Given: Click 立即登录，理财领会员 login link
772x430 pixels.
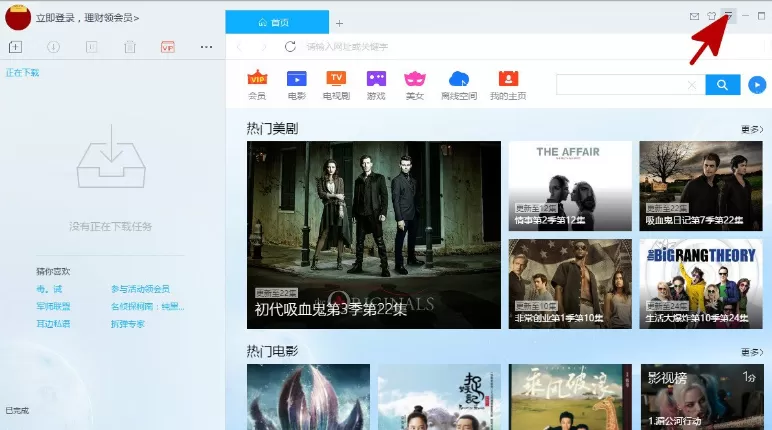Looking at the screenshot, I should pos(87,18).
